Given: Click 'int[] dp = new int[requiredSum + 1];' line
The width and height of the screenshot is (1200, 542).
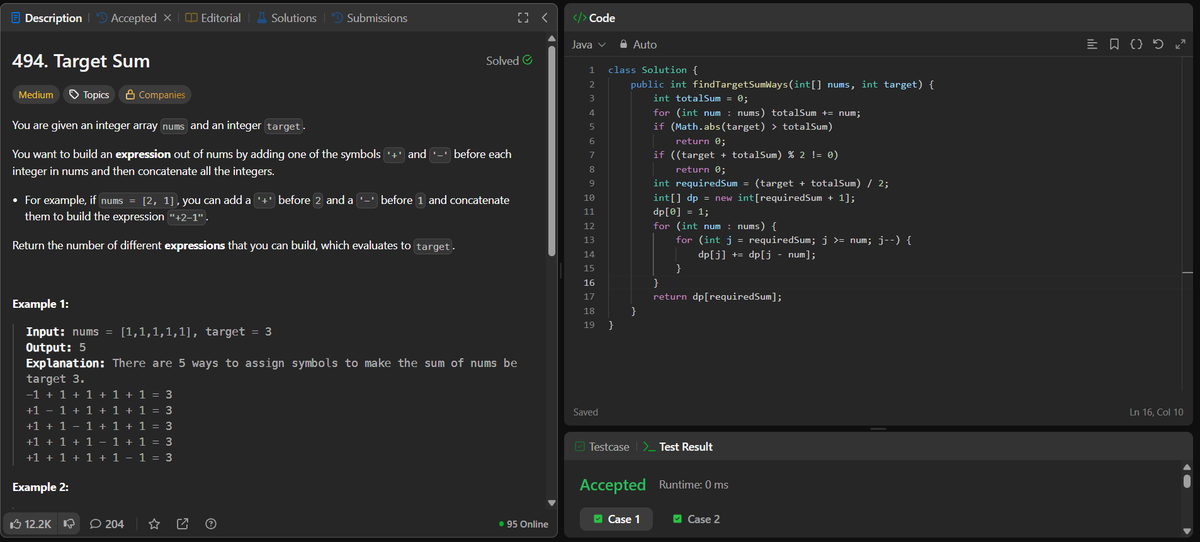Looking at the screenshot, I should click(754, 198).
